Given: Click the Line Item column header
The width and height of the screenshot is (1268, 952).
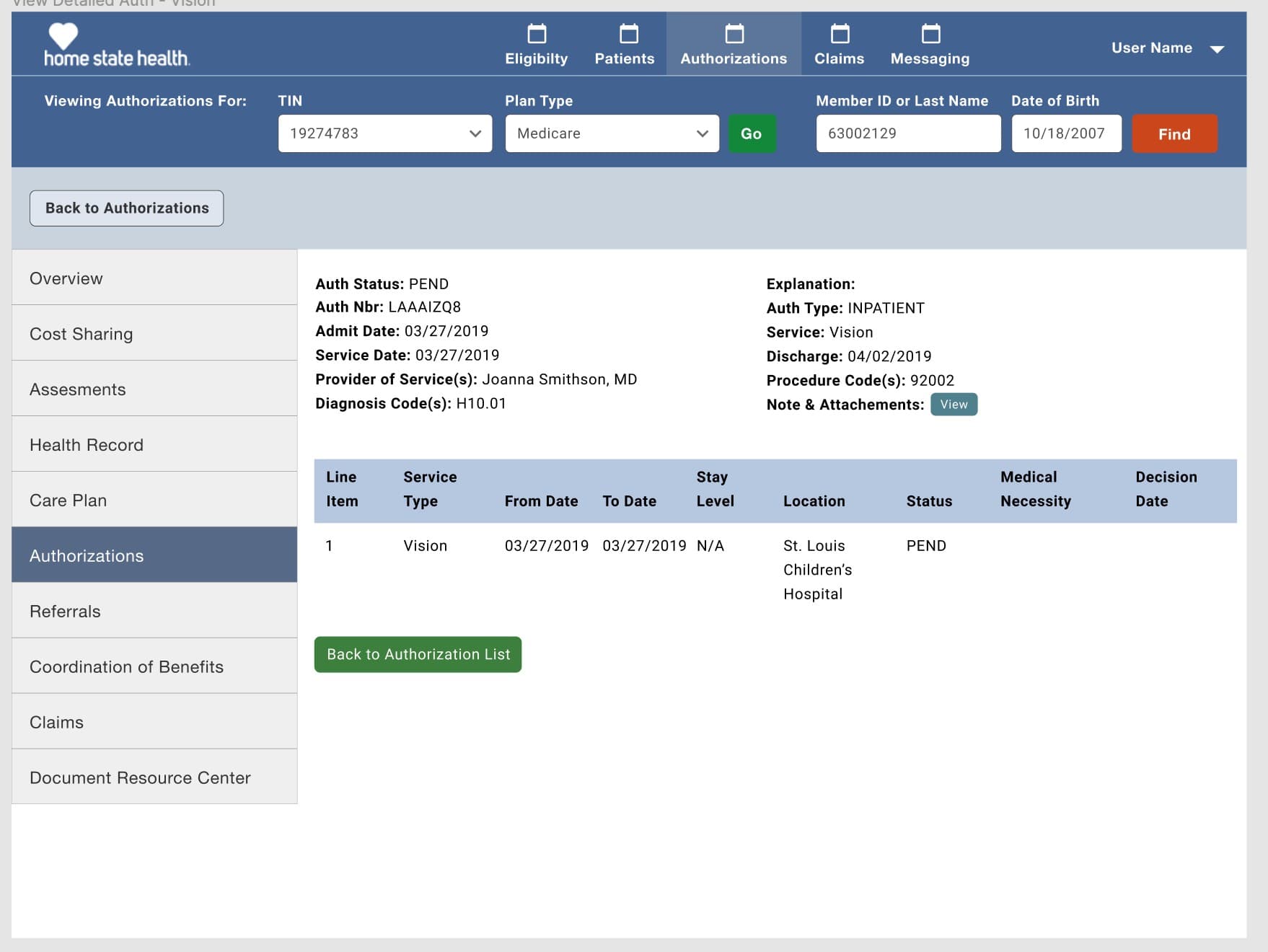Looking at the screenshot, I should point(342,489).
